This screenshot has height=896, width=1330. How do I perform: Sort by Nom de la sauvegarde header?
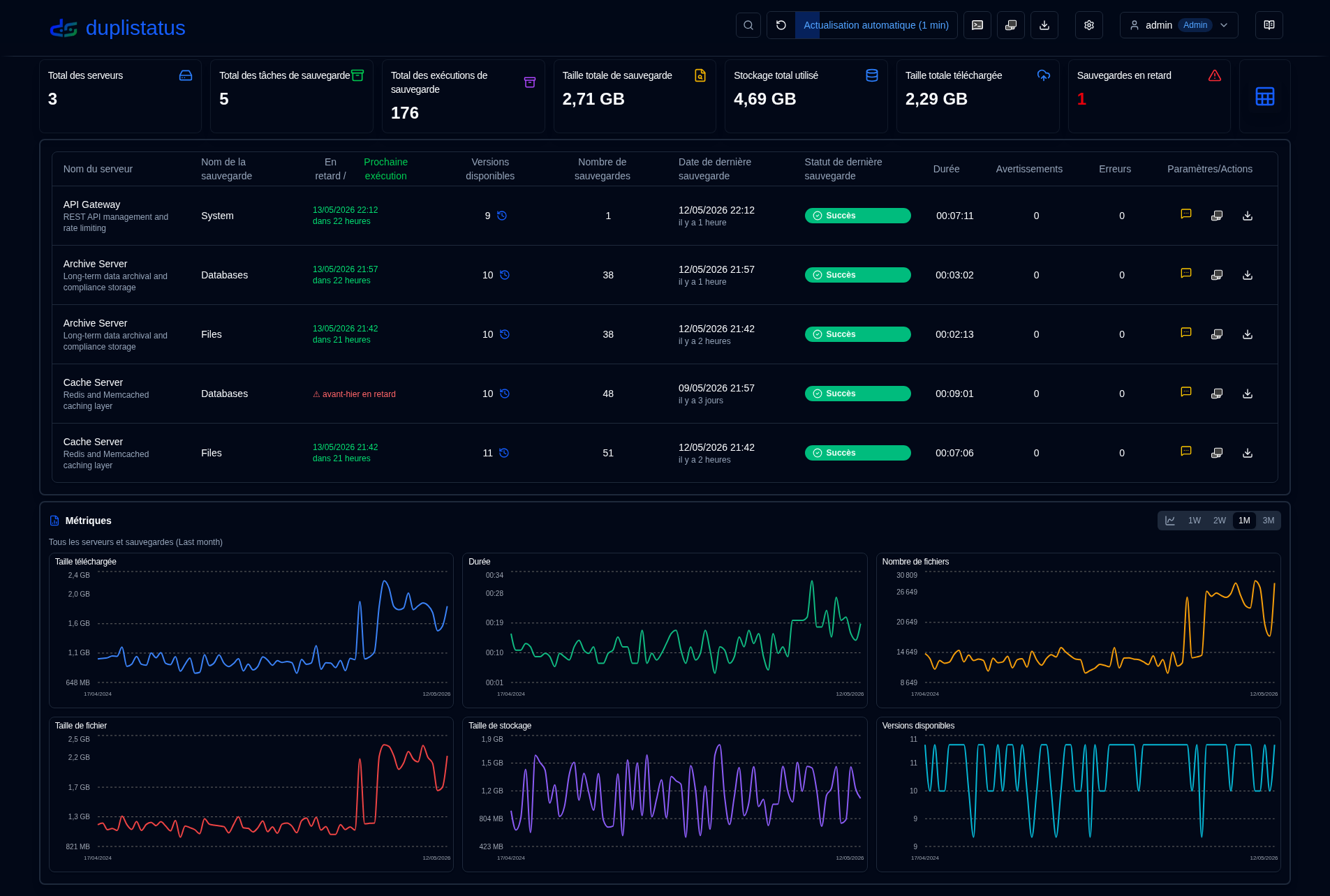tap(226, 169)
